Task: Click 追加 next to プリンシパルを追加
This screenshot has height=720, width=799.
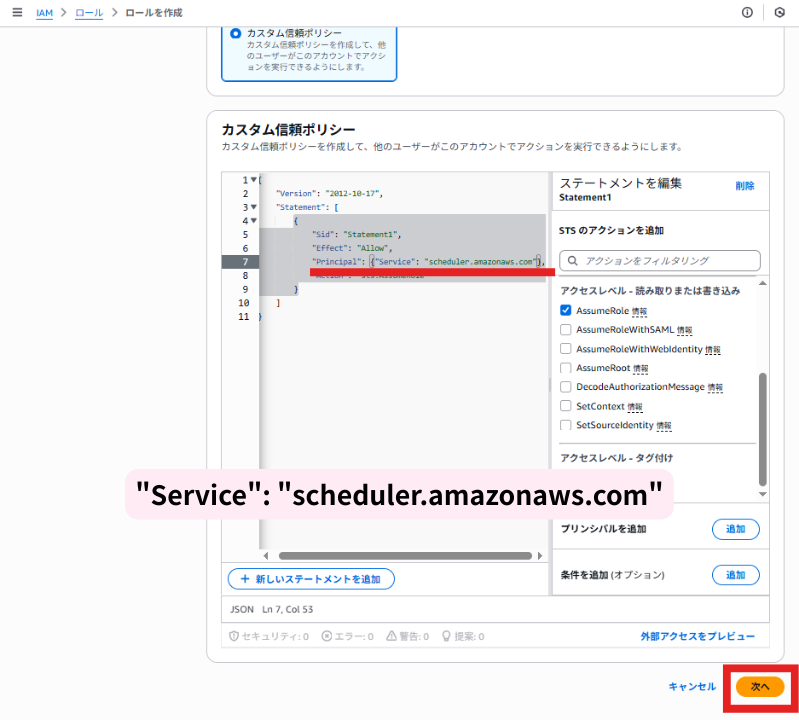Action: (x=735, y=529)
